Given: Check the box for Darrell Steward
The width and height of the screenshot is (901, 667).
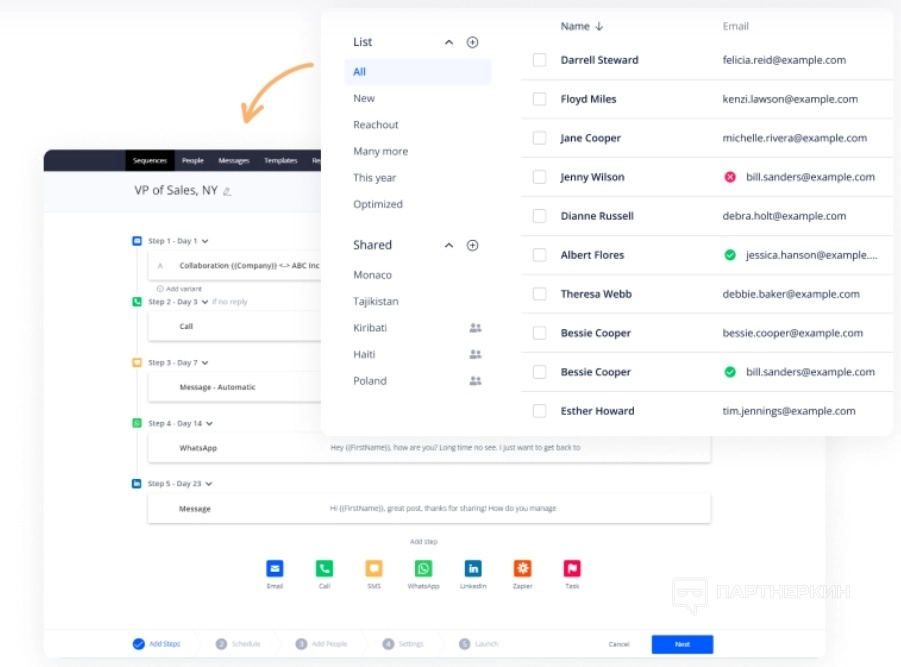Looking at the screenshot, I should click(x=539, y=60).
